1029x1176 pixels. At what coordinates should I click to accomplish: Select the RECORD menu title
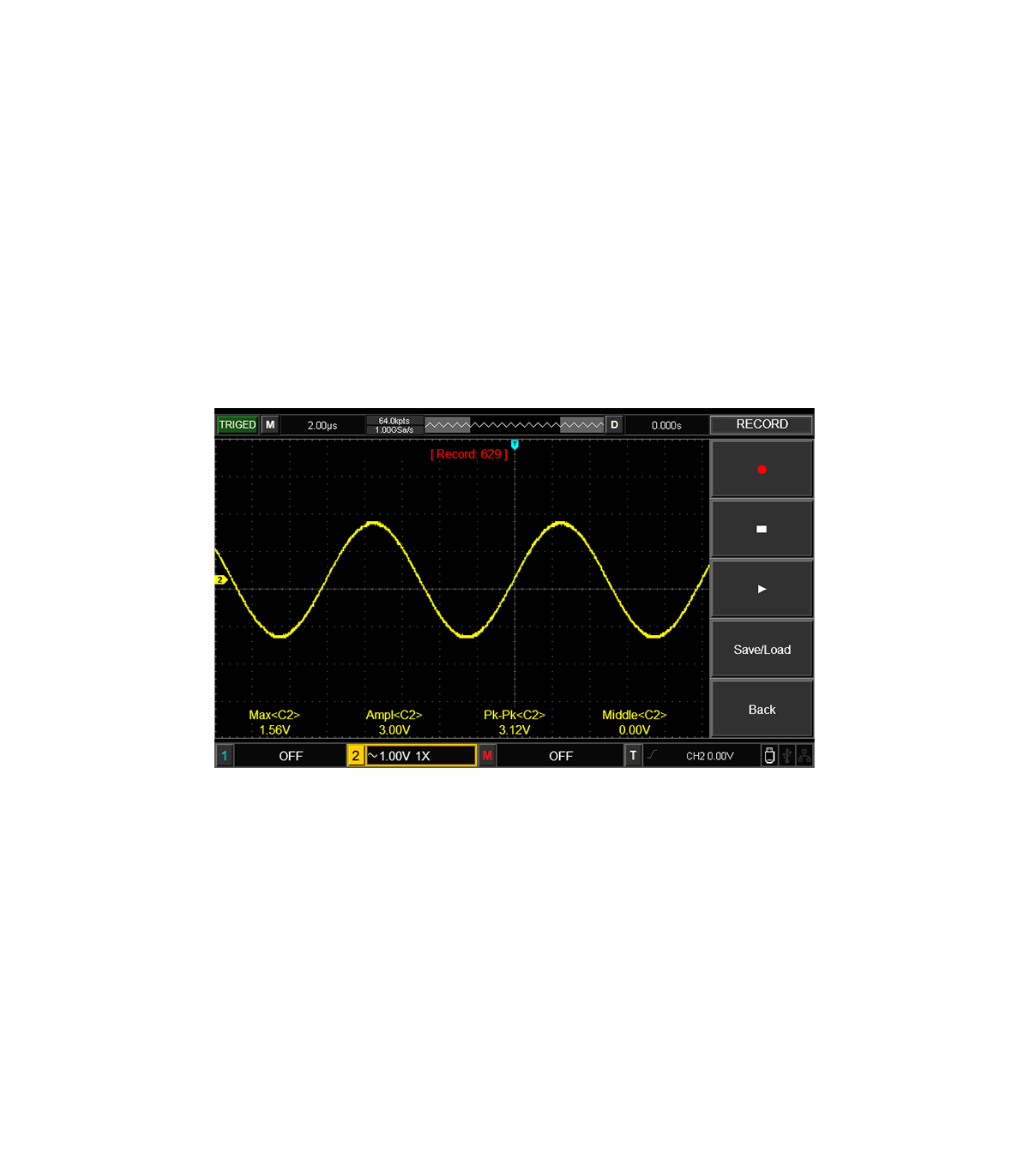(761, 424)
